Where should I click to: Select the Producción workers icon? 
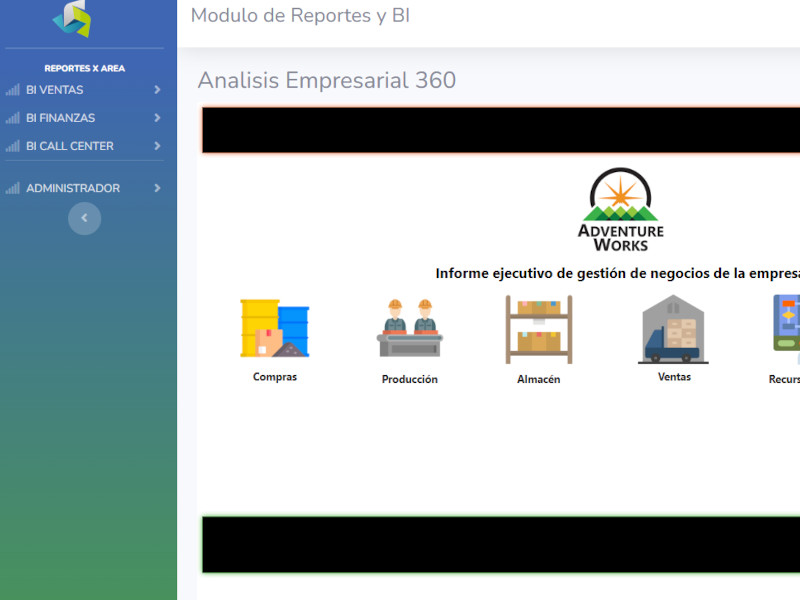pyautogui.click(x=410, y=328)
